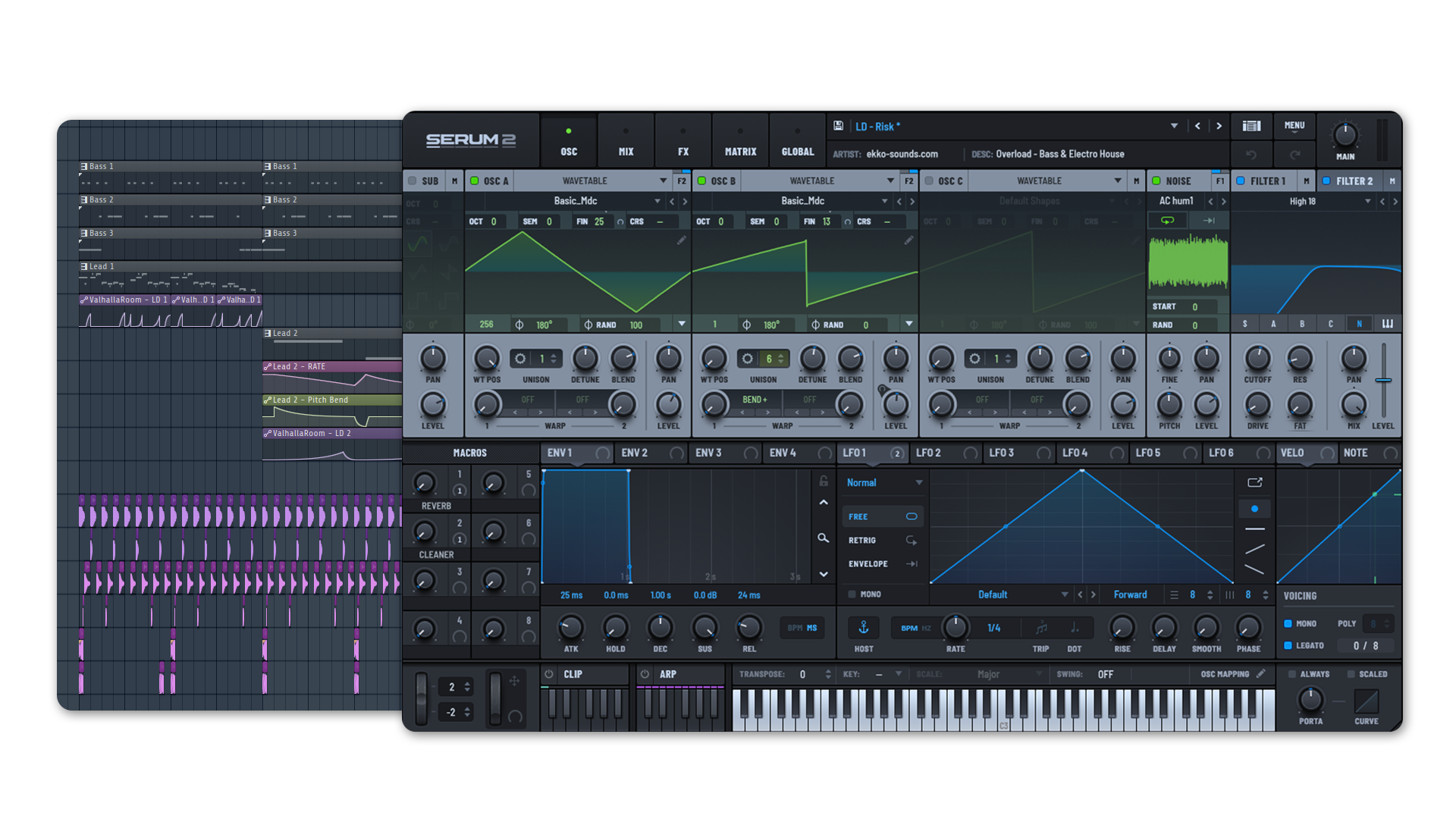
Task: Click the save preset disk icon
Action: click(838, 126)
